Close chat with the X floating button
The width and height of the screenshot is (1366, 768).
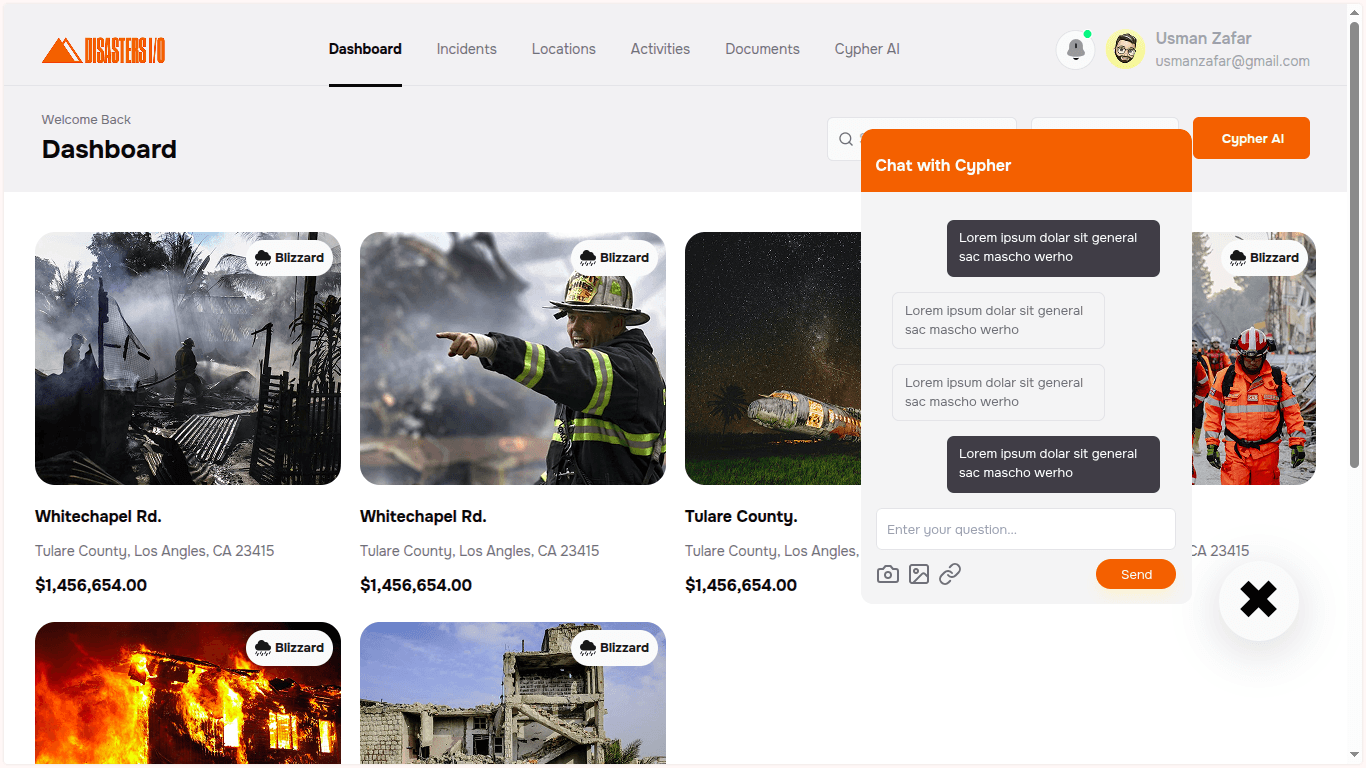pyautogui.click(x=1258, y=600)
